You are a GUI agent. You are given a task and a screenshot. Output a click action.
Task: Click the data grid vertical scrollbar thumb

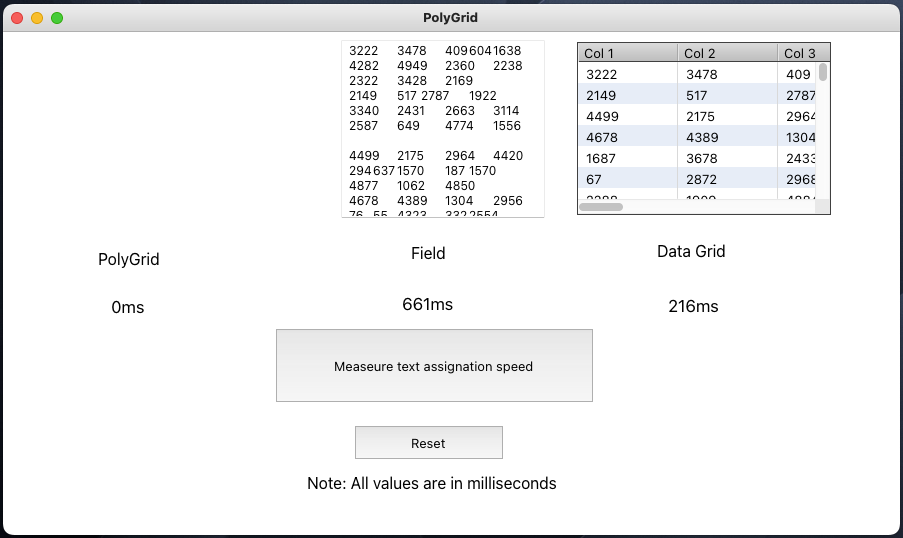click(x=823, y=72)
